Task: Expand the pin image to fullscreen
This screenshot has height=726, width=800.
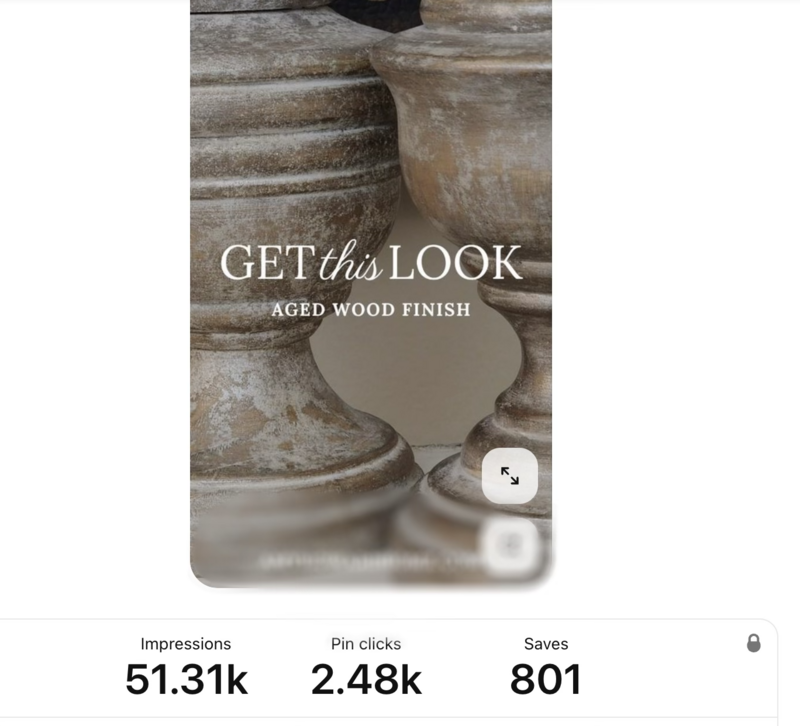Action: pos(510,475)
